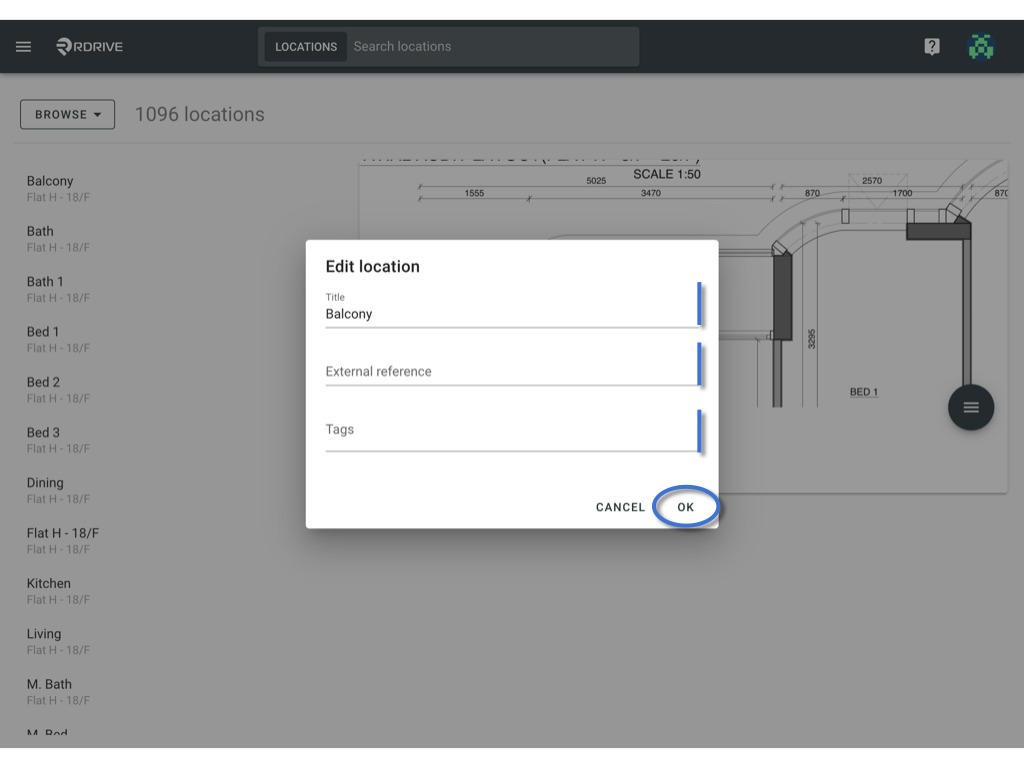Open the Bed 2 location
This screenshot has width=1024, height=768.
59,389
